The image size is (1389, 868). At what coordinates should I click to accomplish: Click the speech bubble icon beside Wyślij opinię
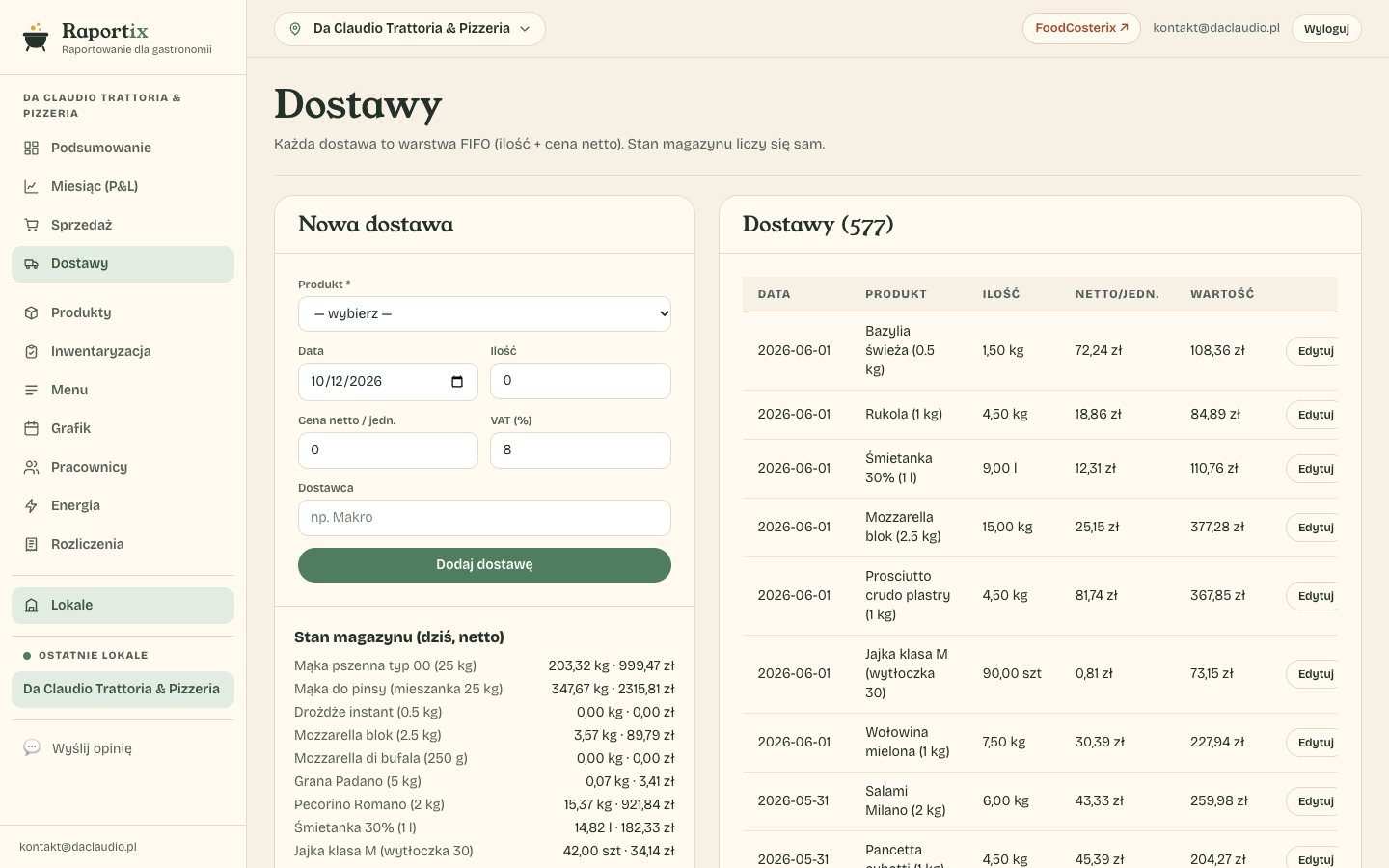(x=32, y=747)
